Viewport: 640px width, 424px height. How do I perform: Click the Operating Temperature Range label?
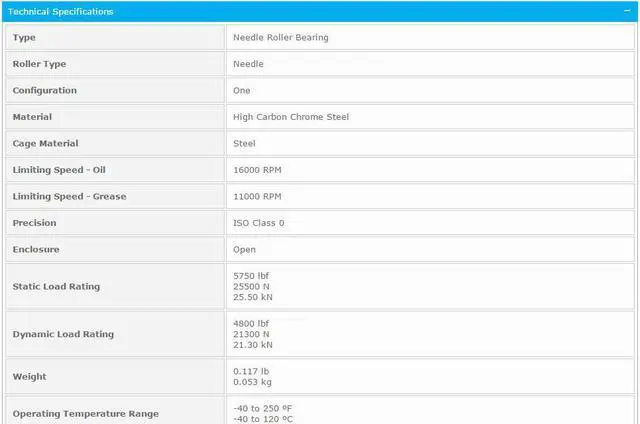click(x=85, y=414)
